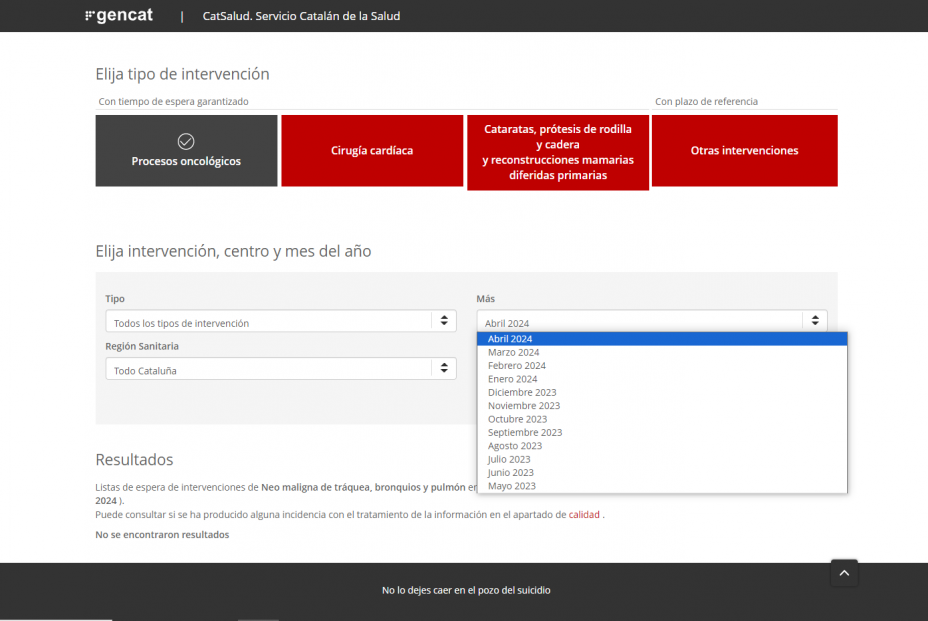Select Septiembre 2023 option

524,433
